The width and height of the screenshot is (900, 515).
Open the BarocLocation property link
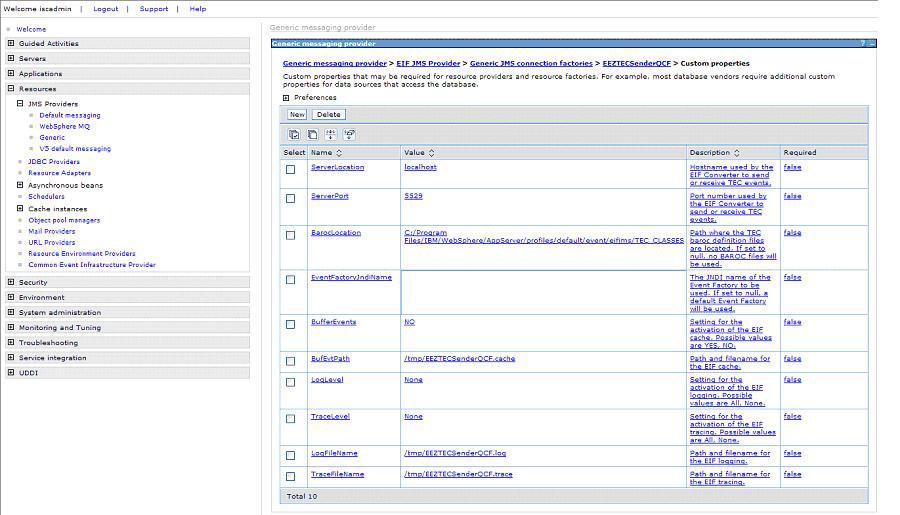coord(336,233)
